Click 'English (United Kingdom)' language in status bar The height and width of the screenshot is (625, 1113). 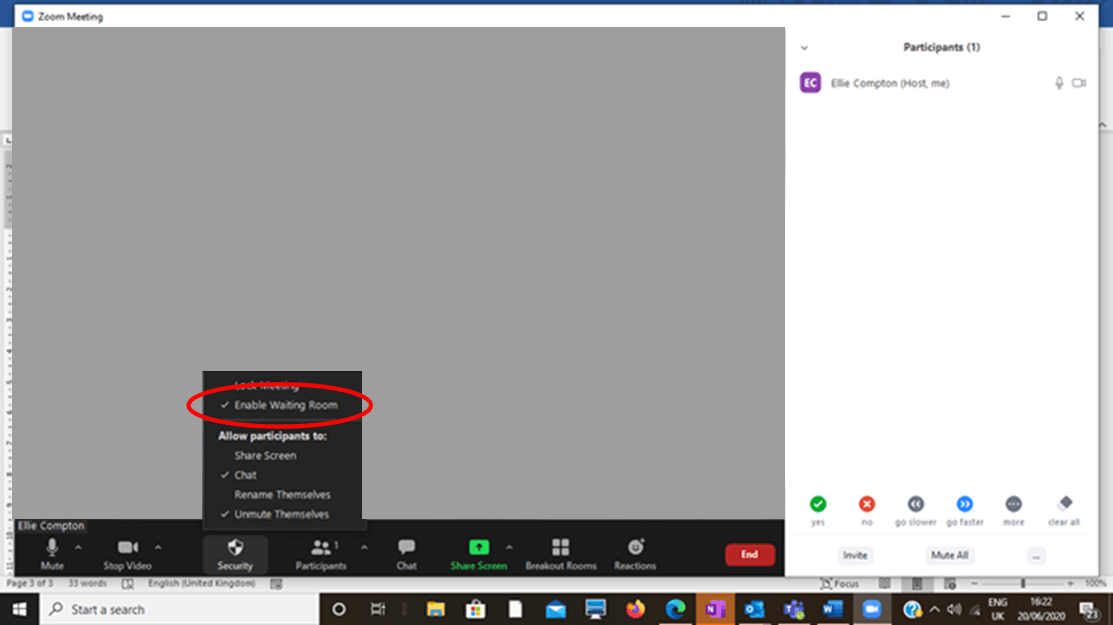click(202, 583)
